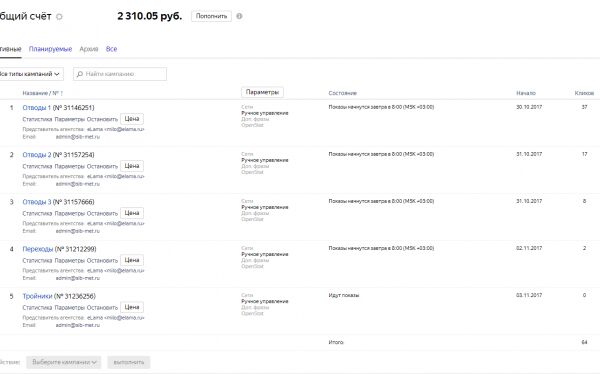Click Цена button for Переходы
600x374 pixels.
pos(132,260)
